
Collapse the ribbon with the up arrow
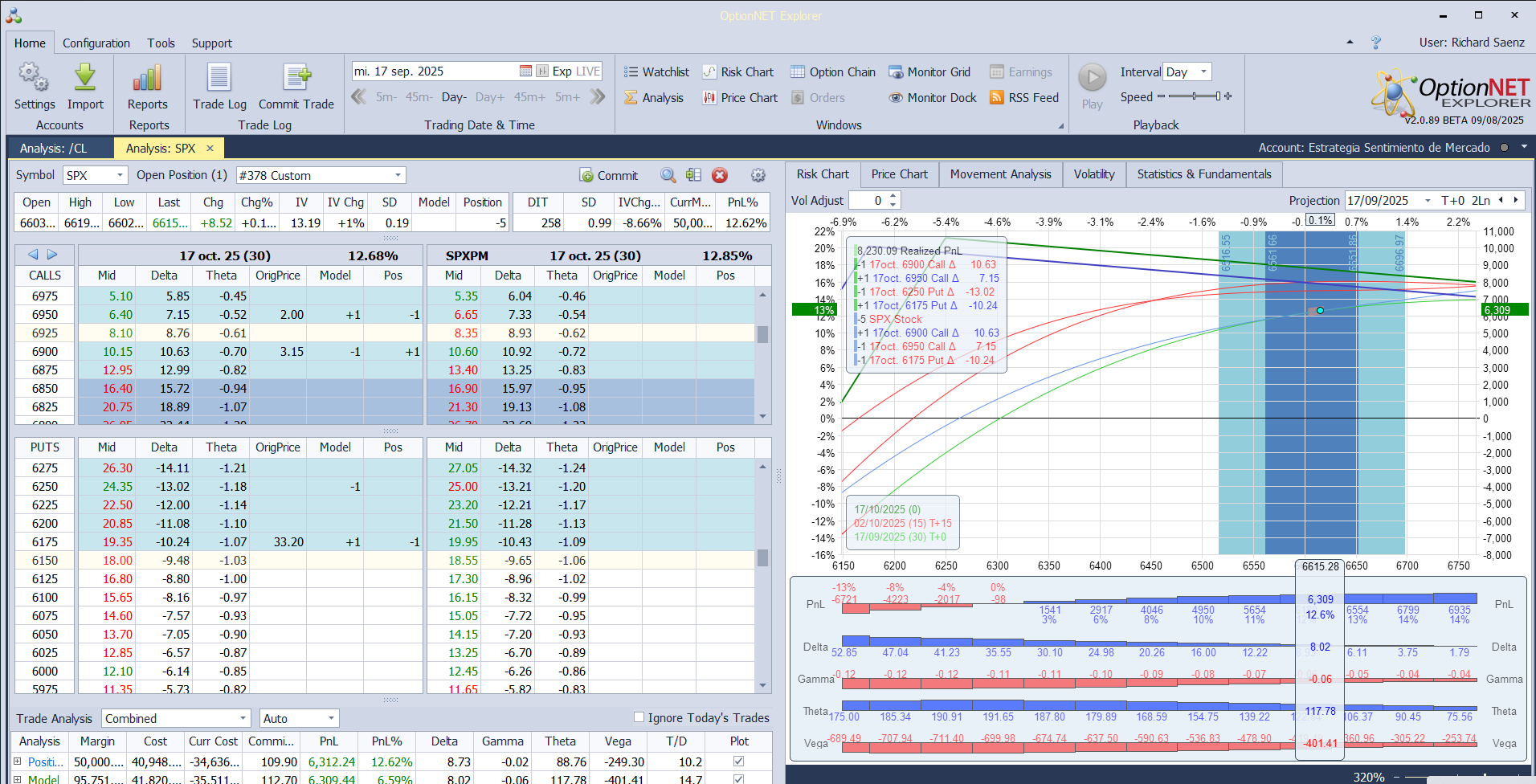tap(1350, 43)
